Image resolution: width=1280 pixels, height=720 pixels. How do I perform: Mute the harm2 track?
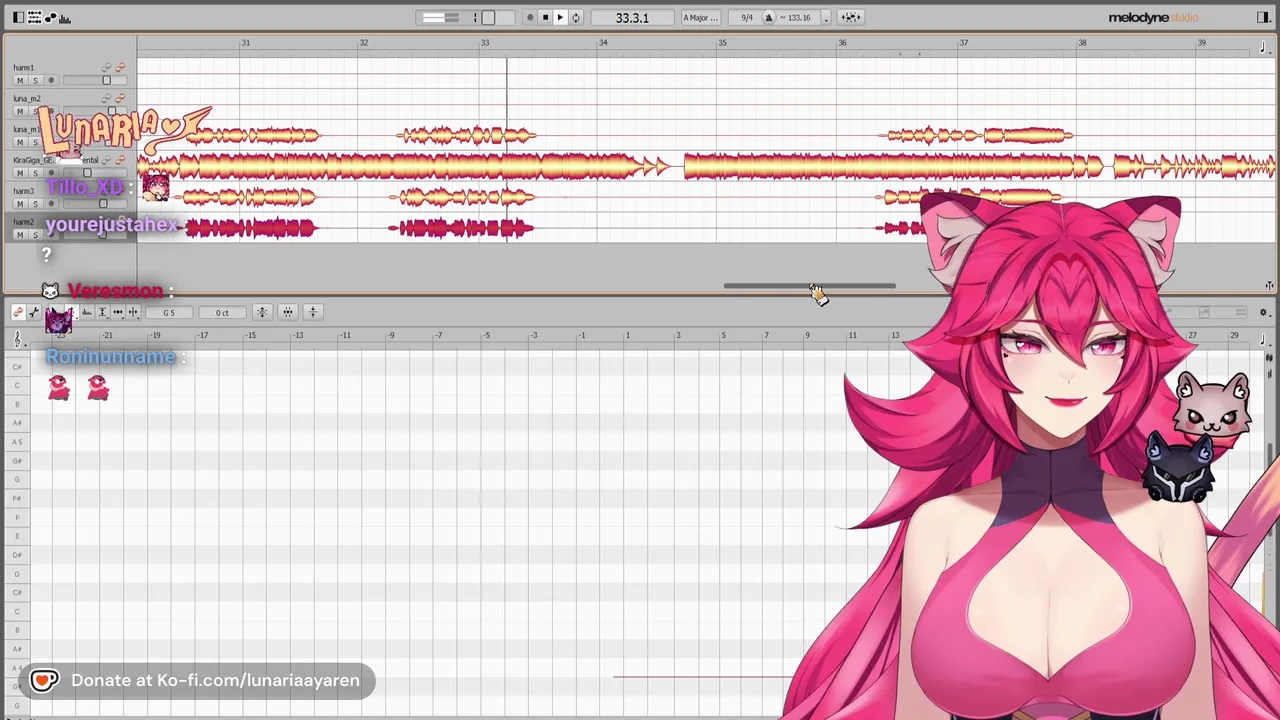[19, 235]
